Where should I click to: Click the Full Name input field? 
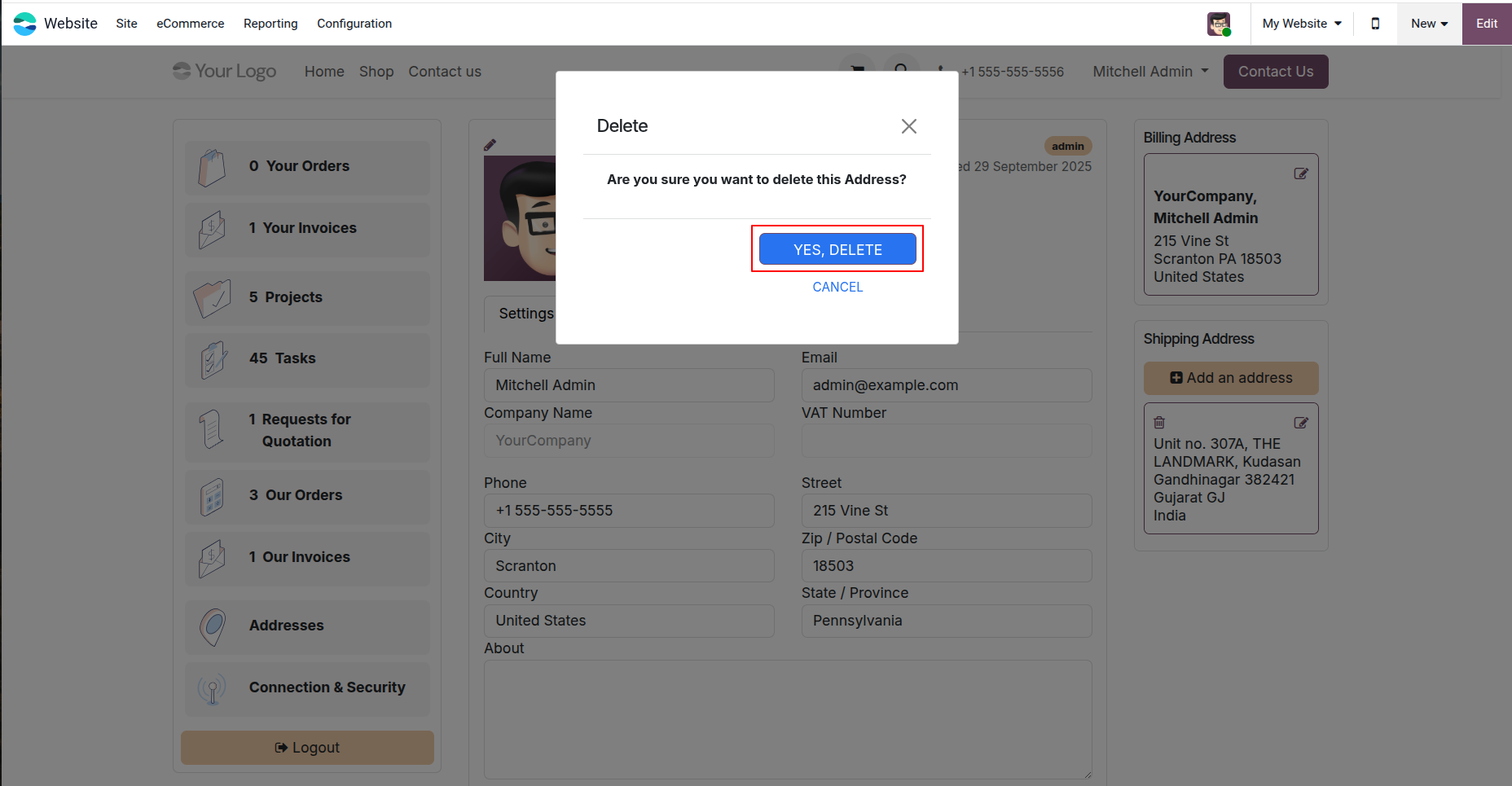629,385
